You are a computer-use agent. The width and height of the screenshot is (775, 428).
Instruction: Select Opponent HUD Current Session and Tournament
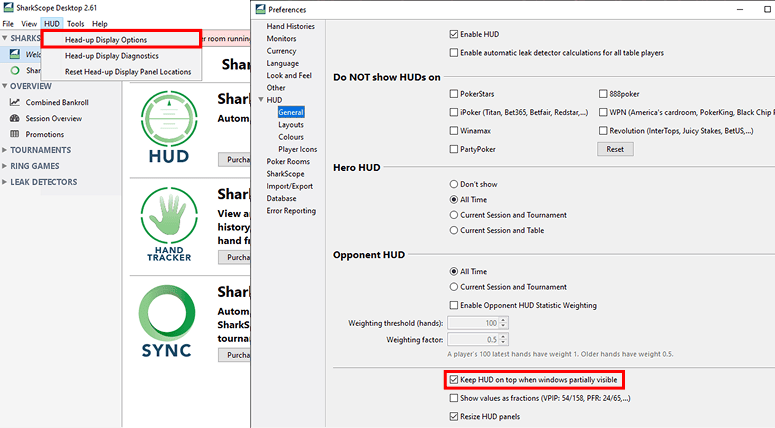pos(454,287)
